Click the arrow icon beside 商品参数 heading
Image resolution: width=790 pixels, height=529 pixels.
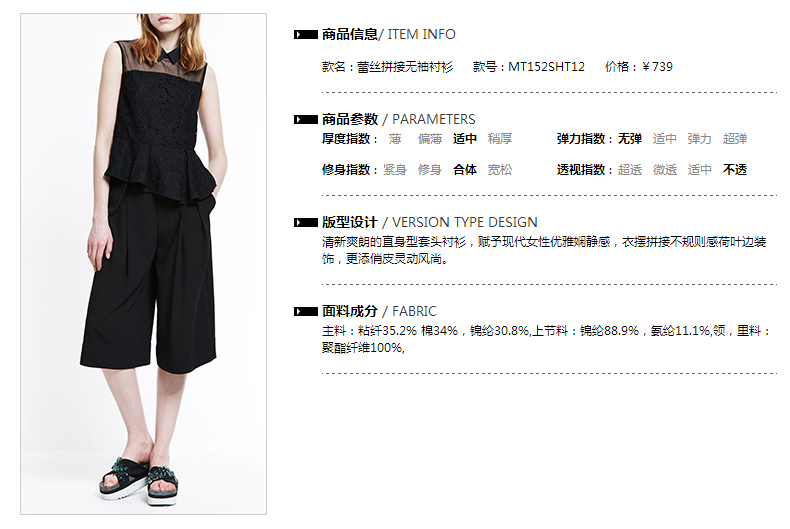tap(305, 120)
